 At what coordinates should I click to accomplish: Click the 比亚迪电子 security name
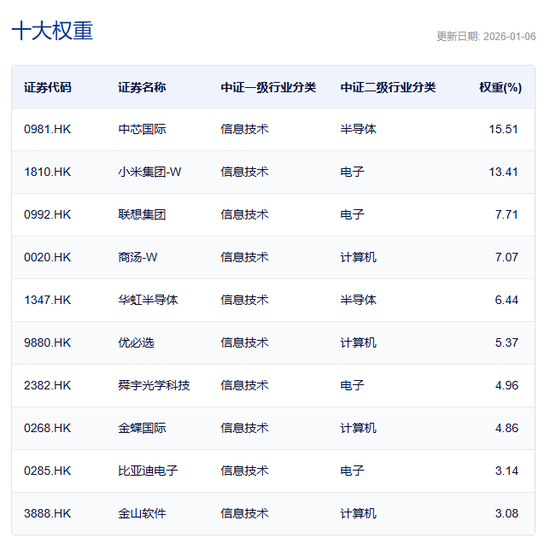click(x=148, y=471)
